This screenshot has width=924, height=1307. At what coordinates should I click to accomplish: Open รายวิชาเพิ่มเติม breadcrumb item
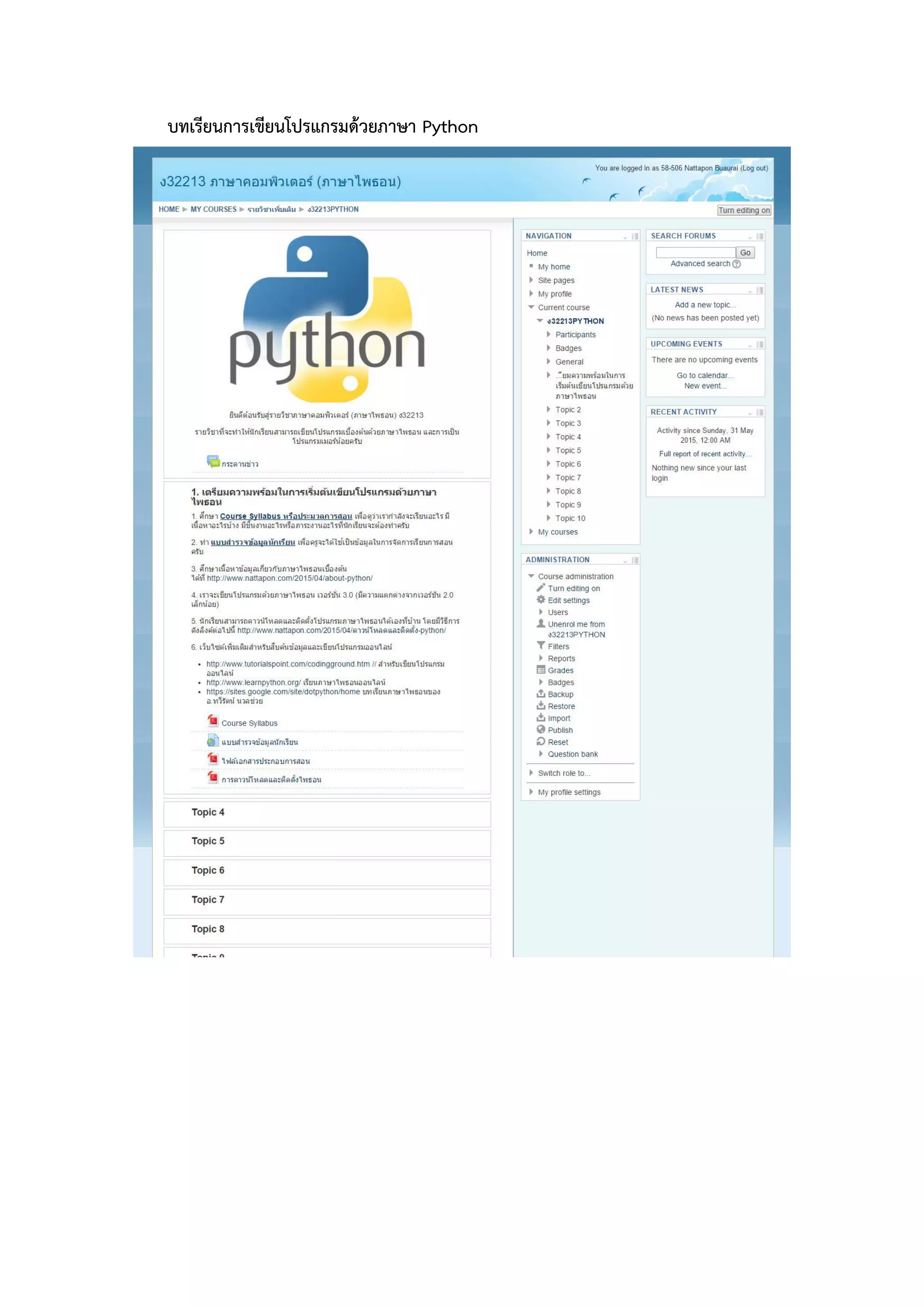click(x=272, y=209)
